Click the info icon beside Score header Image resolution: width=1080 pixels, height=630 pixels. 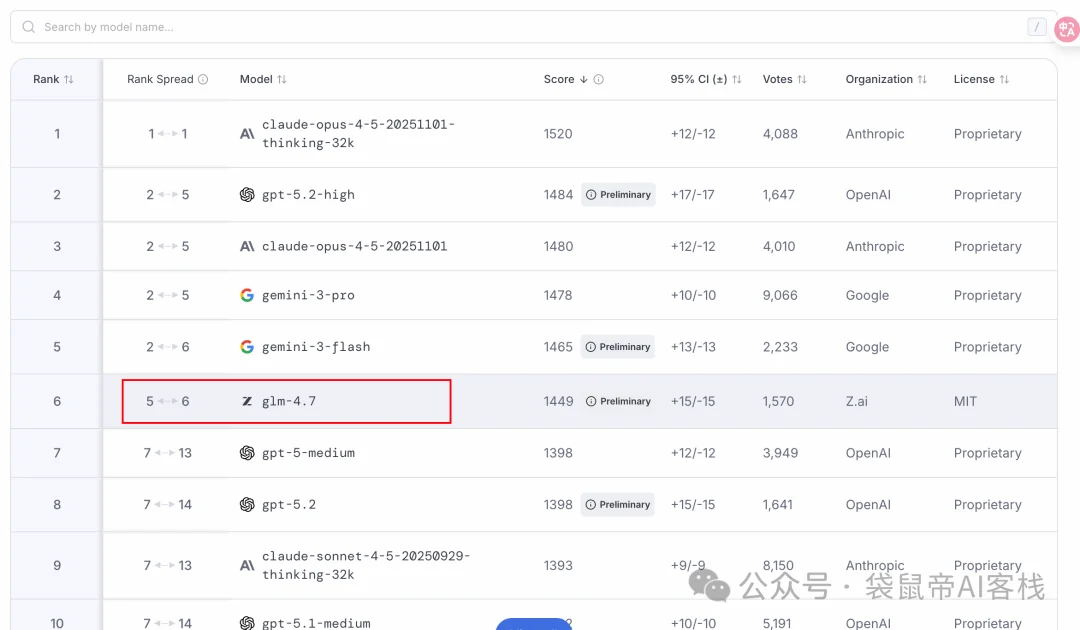(x=598, y=79)
